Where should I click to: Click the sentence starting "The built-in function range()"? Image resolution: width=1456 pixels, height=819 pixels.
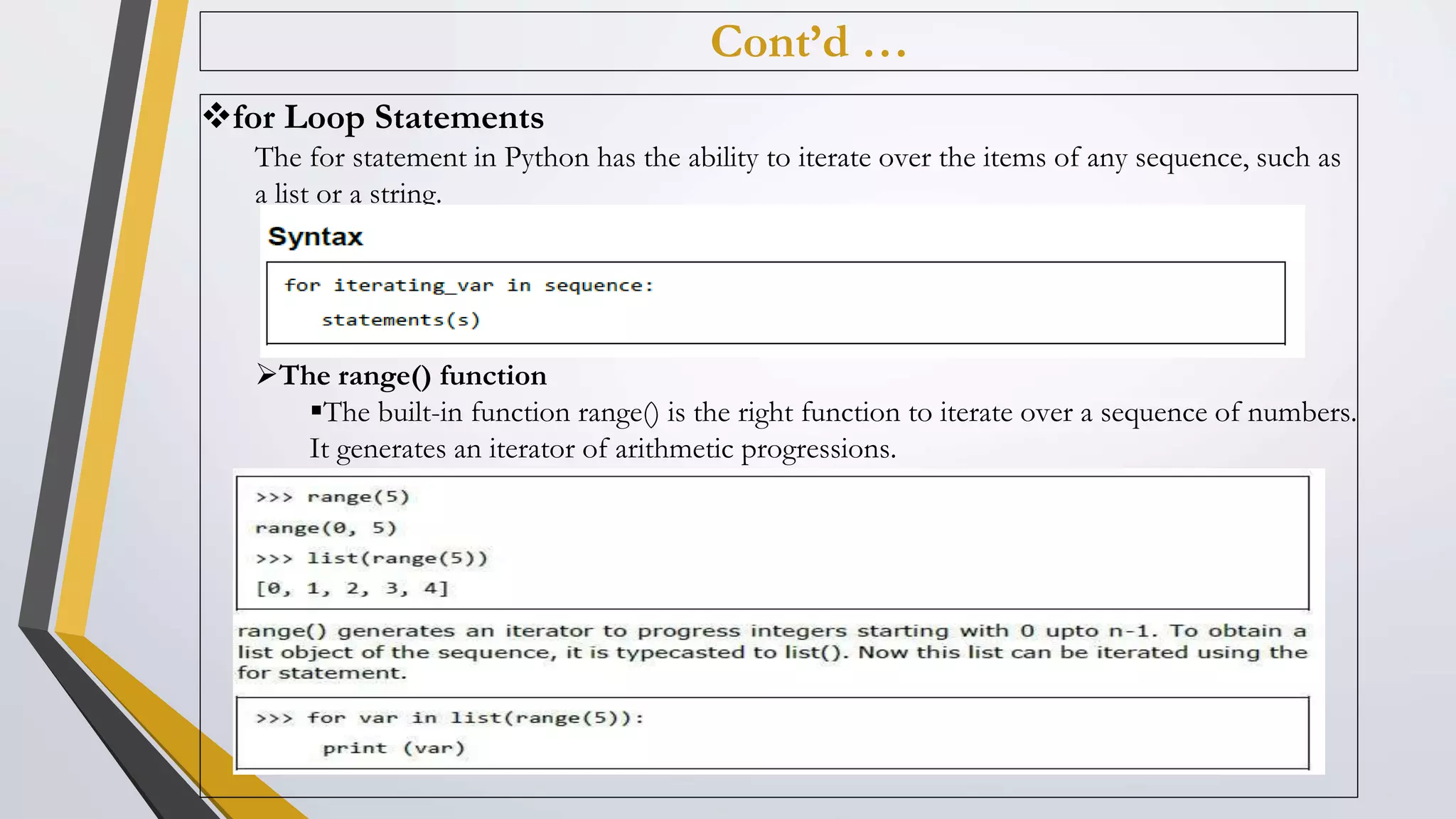(x=840, y=413)
